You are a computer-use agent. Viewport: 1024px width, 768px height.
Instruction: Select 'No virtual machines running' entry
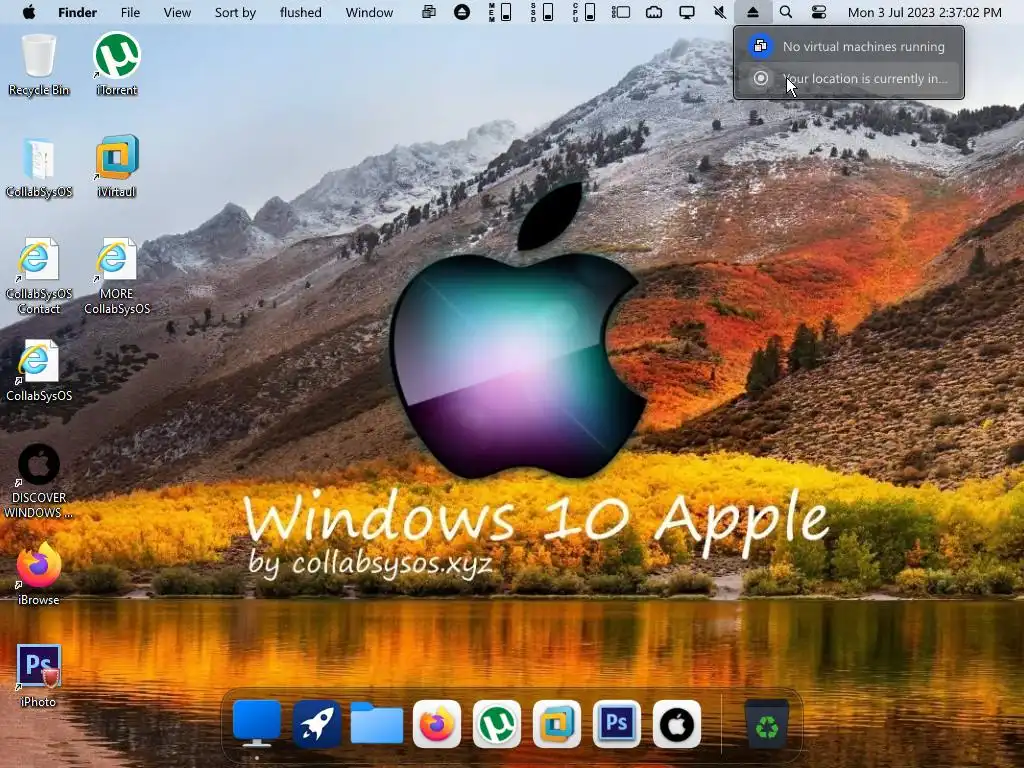(x=849, y=46)
